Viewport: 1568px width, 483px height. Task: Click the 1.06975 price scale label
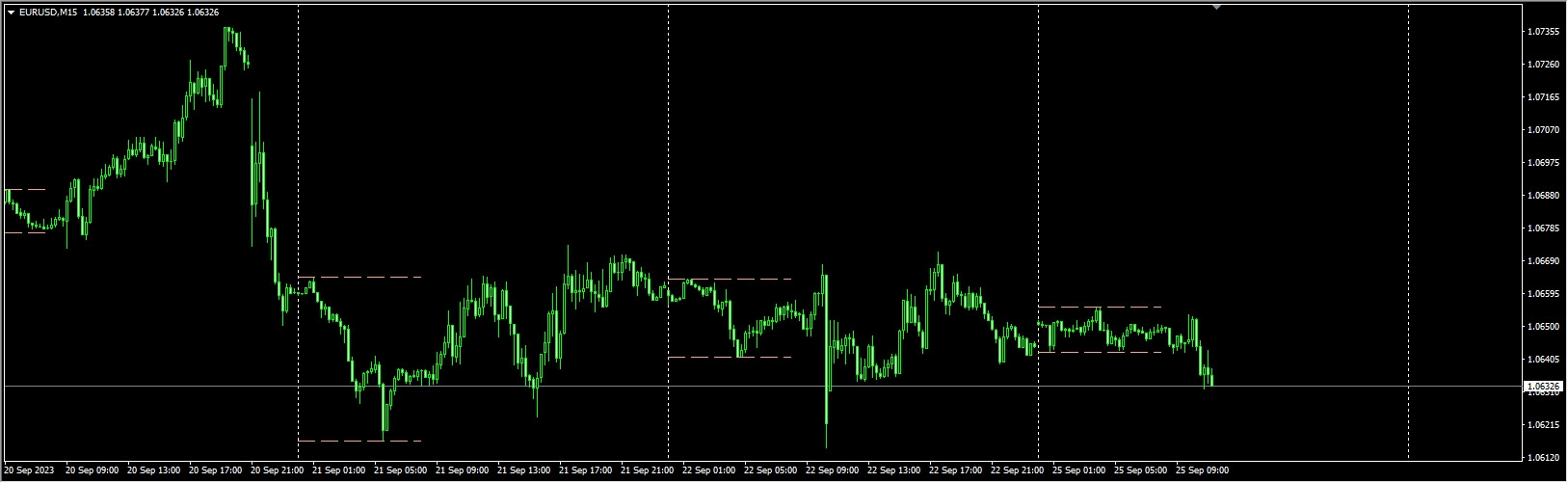tap(1544, 163)
